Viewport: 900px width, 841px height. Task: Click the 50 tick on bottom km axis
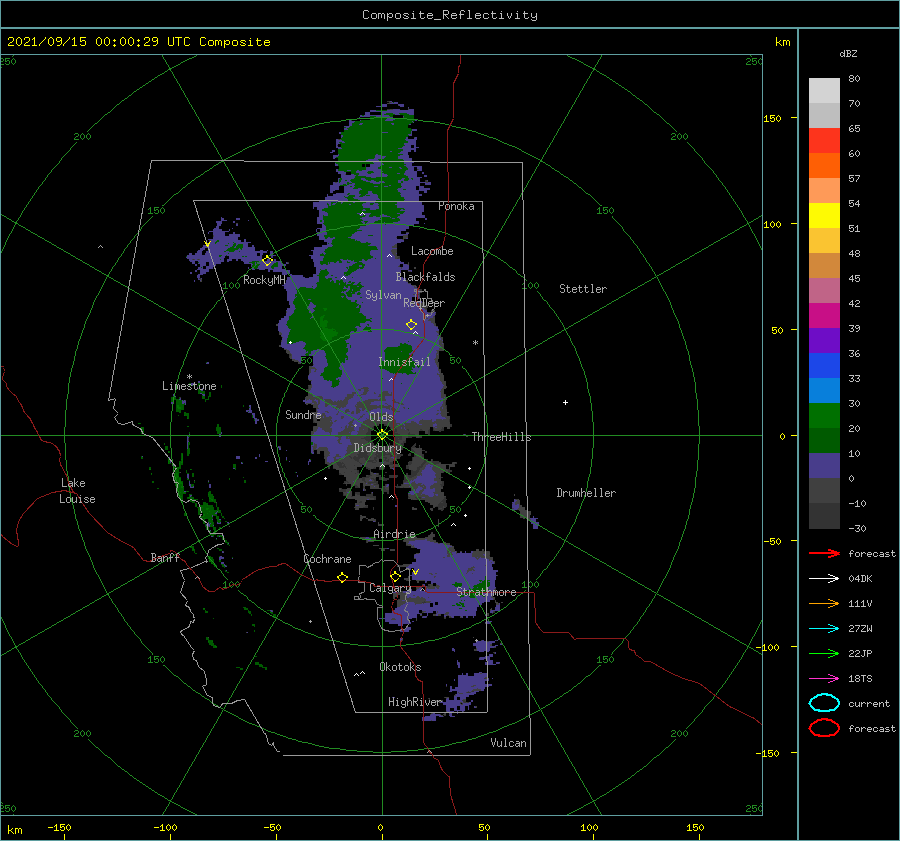[484, 827]
